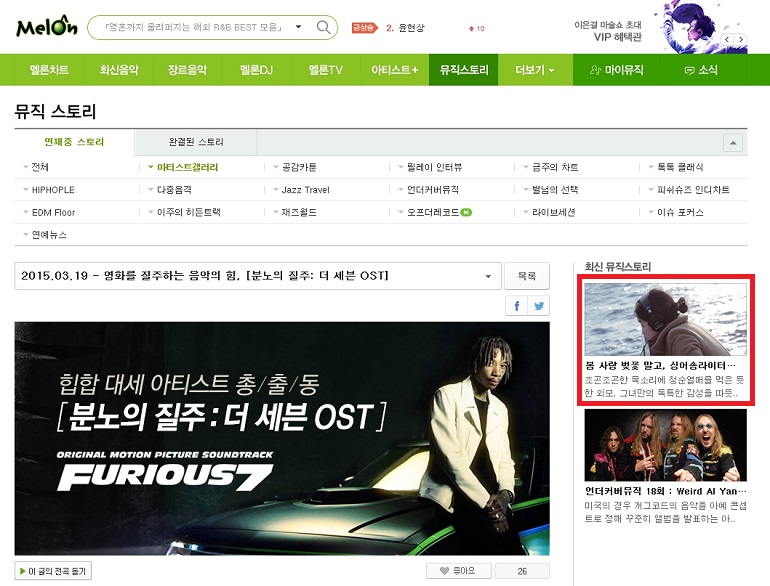Select the 오프더레코드 category
The height and width of the screenshot is (586, 770).
coord(435,212)
